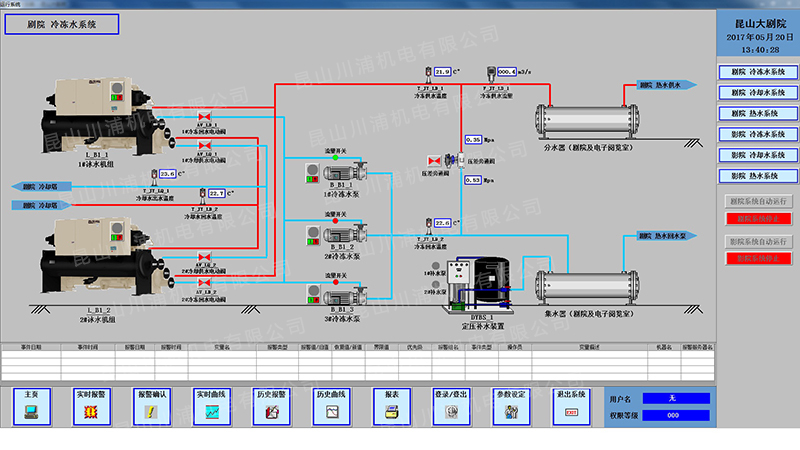This screenshot has height=450, width=800.
Task: Open the 主页 home screen button
Action: (x=31, y=404)
